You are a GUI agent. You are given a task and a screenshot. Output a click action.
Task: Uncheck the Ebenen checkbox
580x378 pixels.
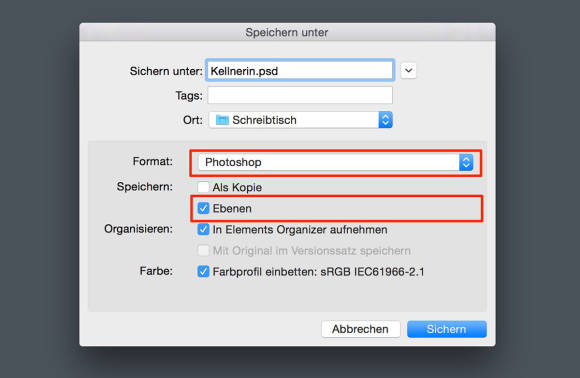(x=203, y=208)
